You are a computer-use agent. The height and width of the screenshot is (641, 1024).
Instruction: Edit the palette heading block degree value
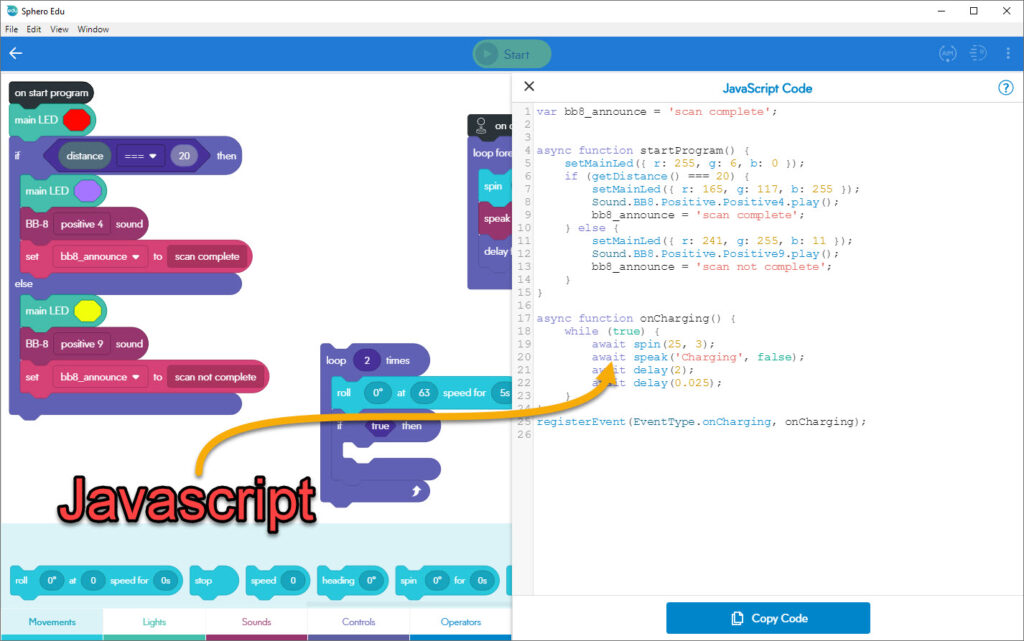point(371,580)
